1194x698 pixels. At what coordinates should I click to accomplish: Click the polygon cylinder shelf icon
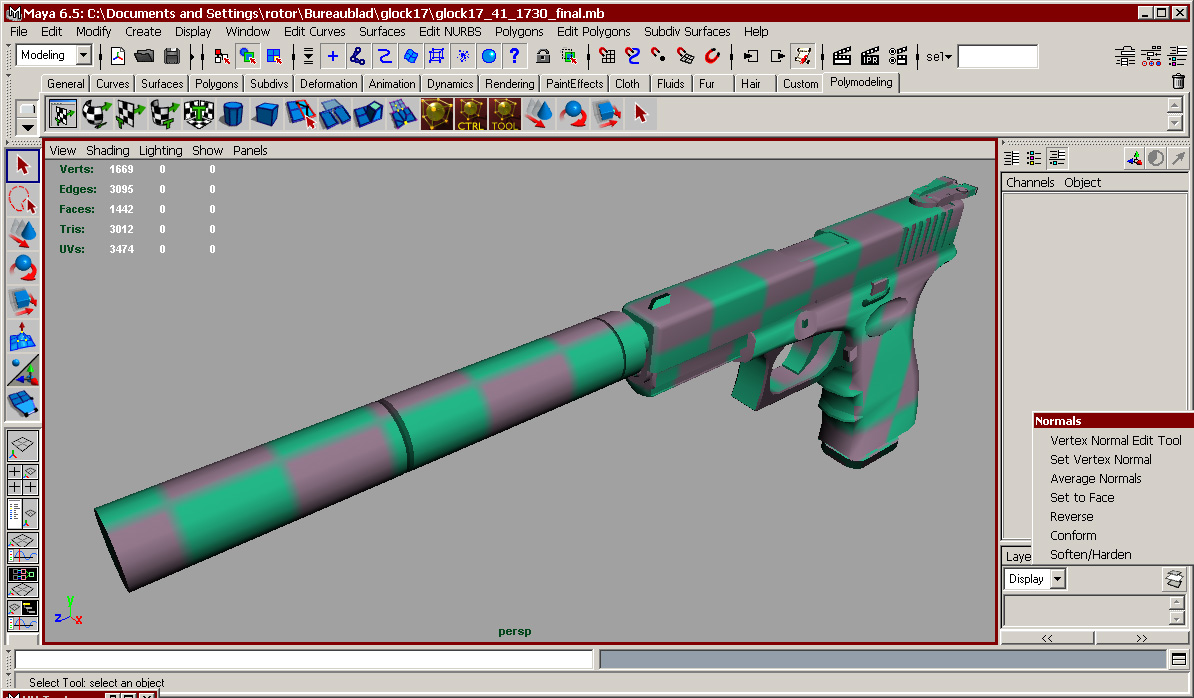point(232,114)
